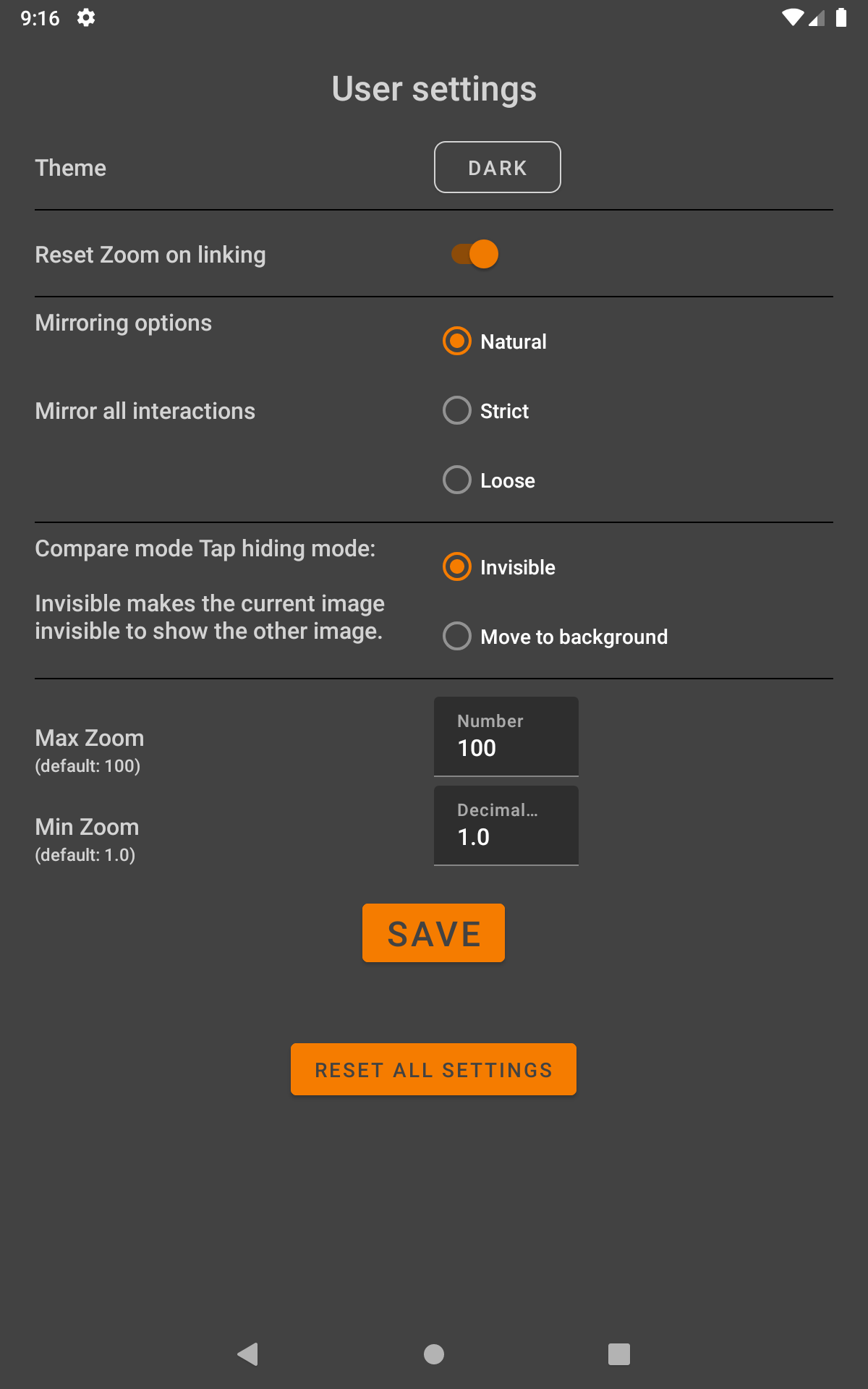The width and height of the screenshot is (868, 1389).
Task: Tap the battery status icon
Action: click(841, 17)
